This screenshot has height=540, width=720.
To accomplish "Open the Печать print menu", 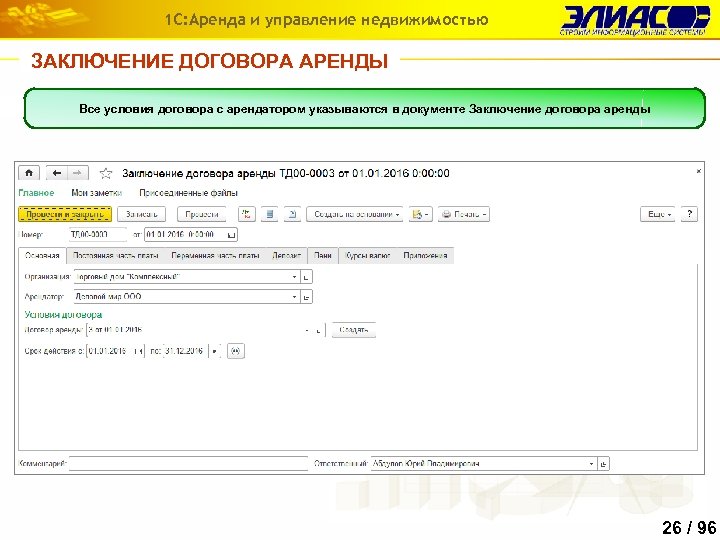I will pyautogui.click(x=464, y=214).
